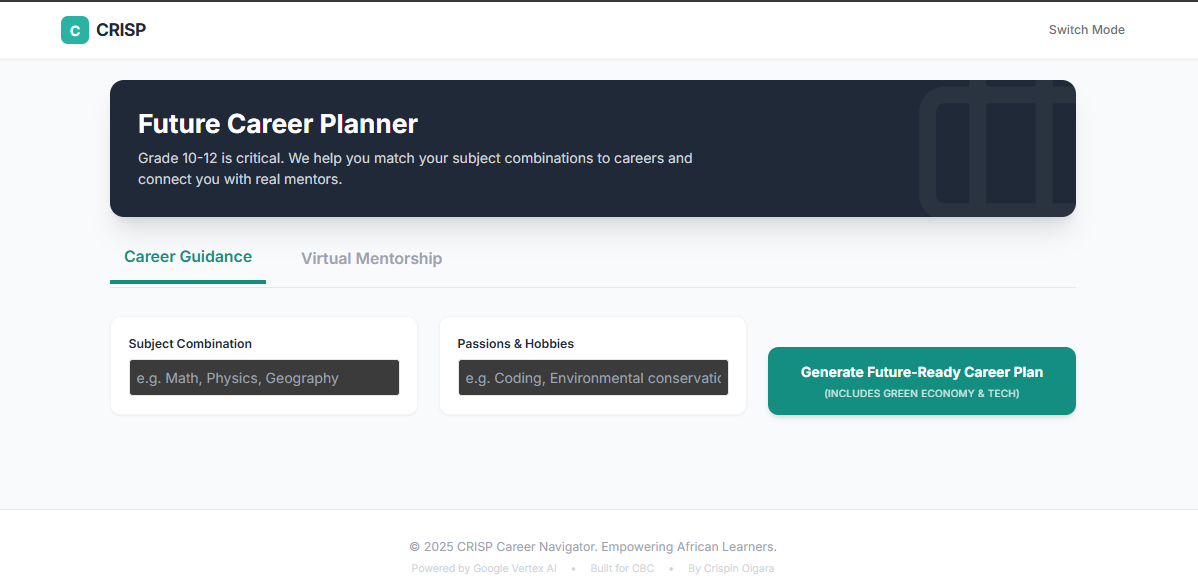Click By Crispin Oigara footer credit
1198x579 pixels.
pos(731,568)
